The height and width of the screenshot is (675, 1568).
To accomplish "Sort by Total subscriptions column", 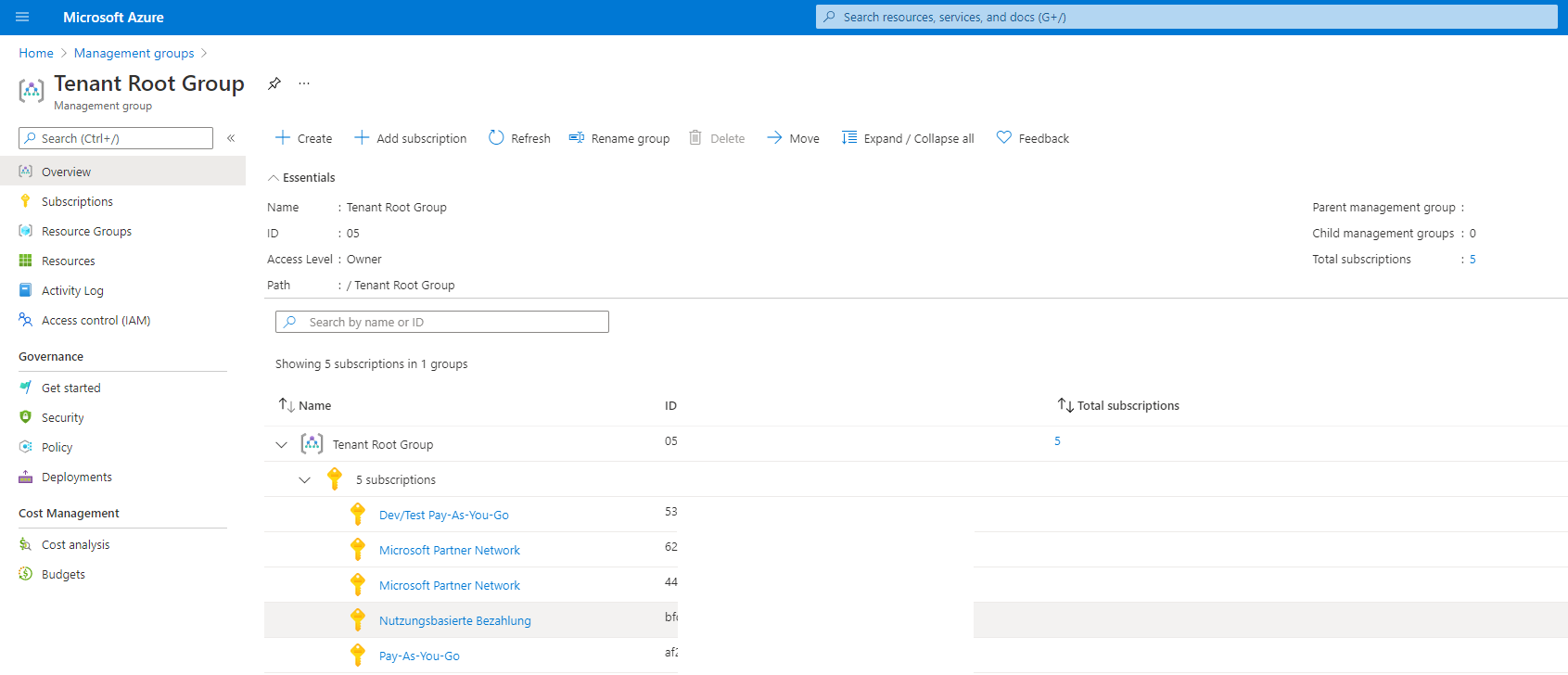I will coord(1118,405).
